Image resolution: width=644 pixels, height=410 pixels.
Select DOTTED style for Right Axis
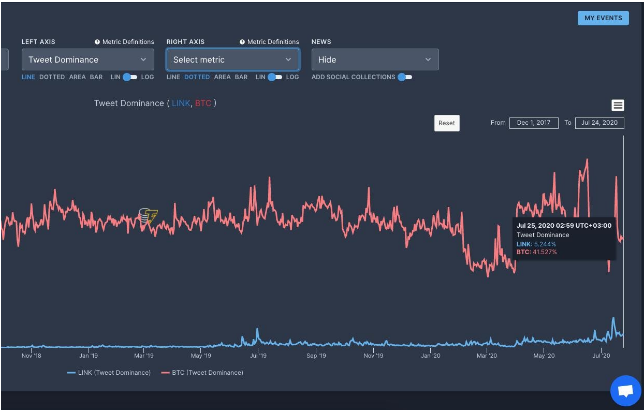(197, 77)
